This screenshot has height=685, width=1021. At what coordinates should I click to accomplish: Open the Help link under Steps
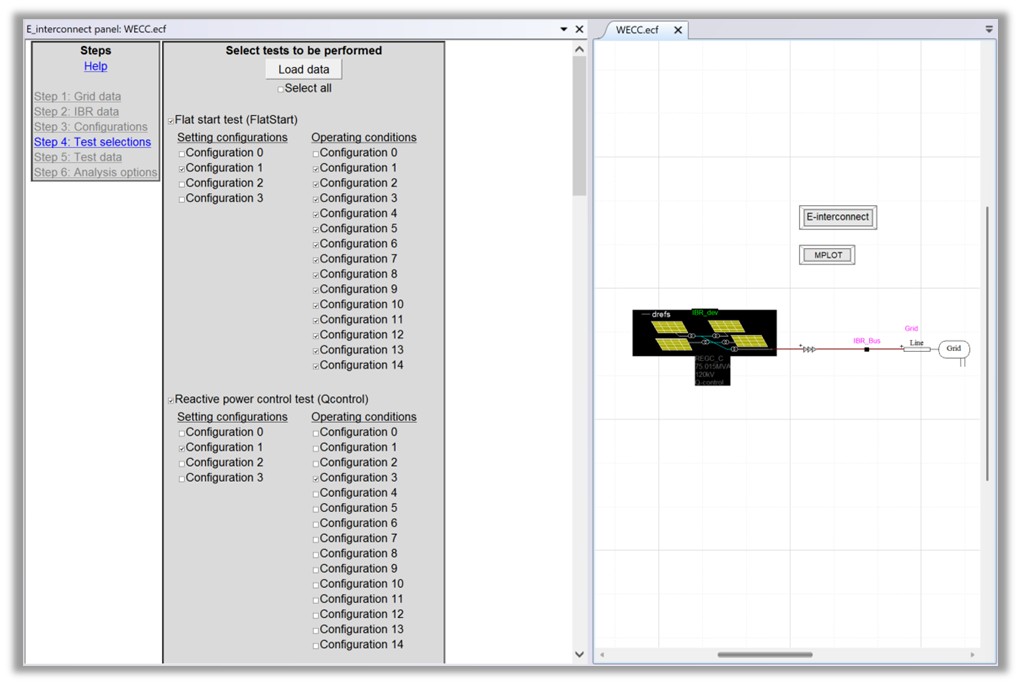pyautogui.click(x=95, y=66)
